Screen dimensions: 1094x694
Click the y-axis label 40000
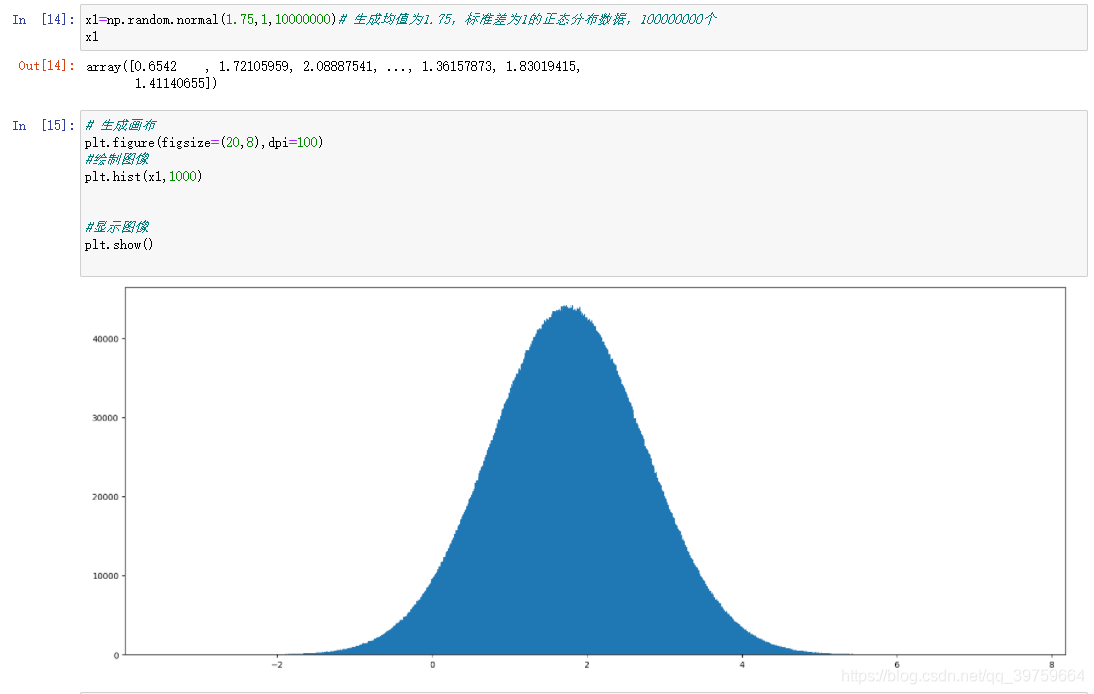(105, 339)
